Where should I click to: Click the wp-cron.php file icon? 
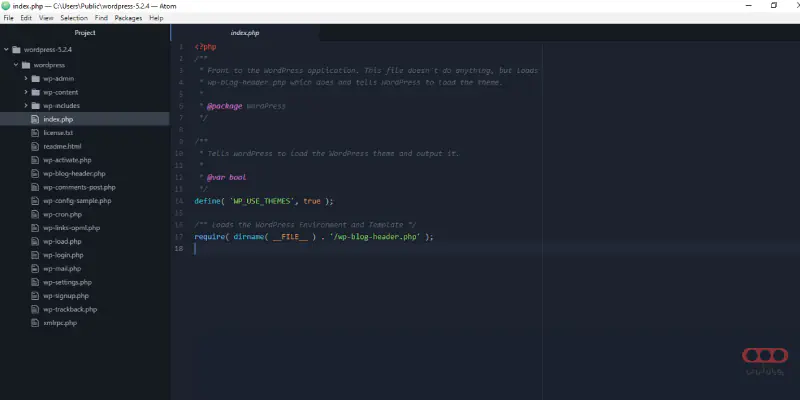point(35,214)
